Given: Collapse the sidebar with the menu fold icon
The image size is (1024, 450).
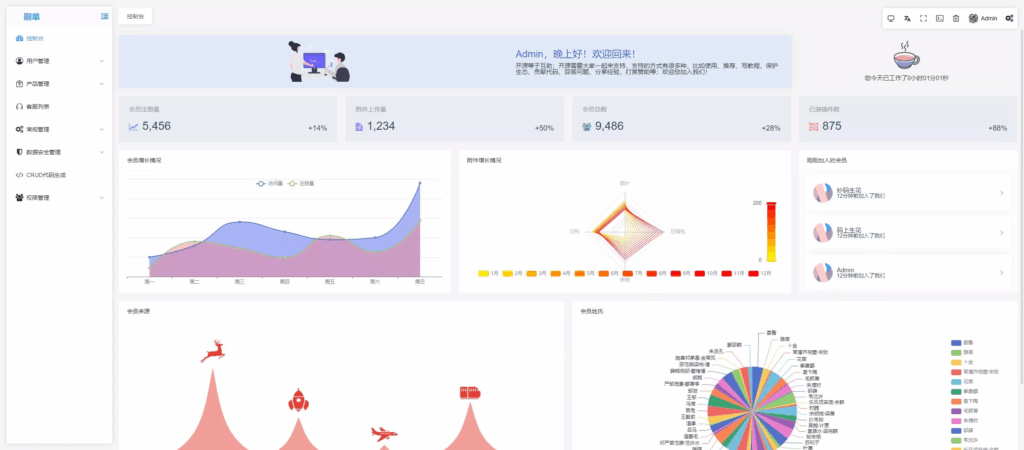Looking at the screenshot, I should 105,17.
